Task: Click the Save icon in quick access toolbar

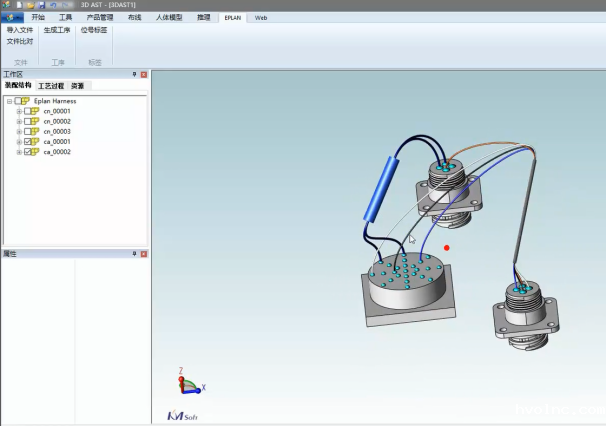Action: coord(41,5)
